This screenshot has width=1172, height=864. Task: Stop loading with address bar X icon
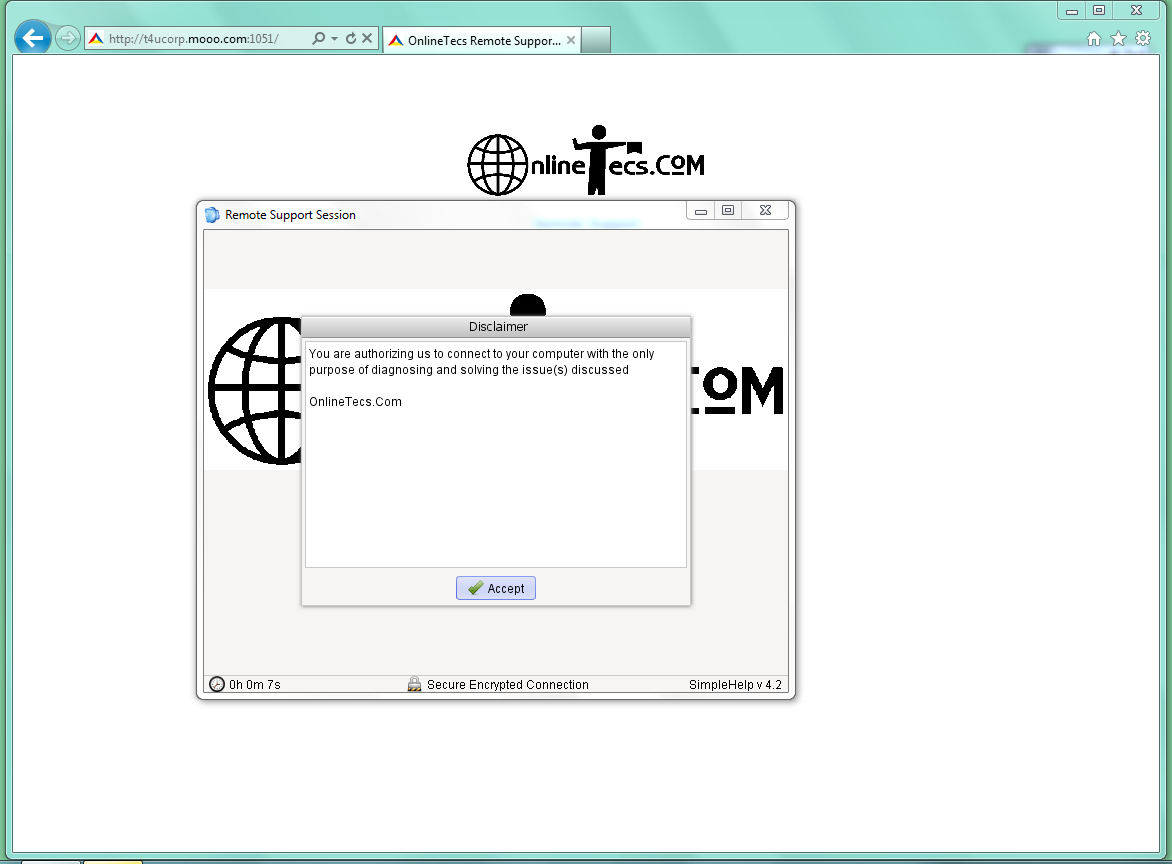click(x=367, y=38)
